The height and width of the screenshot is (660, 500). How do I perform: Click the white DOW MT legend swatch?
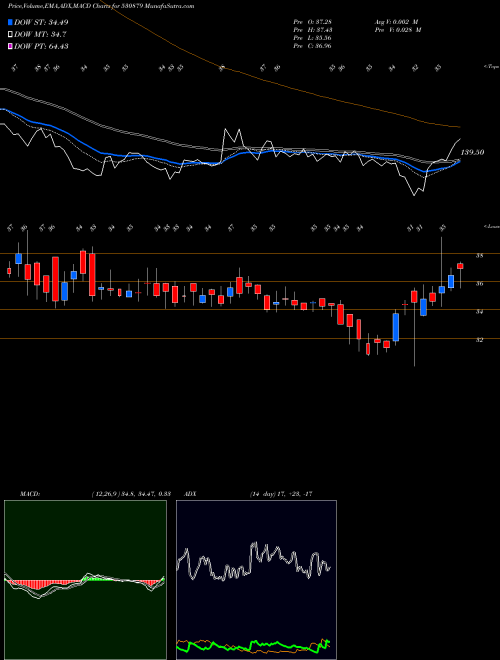(x=10, y=35)
